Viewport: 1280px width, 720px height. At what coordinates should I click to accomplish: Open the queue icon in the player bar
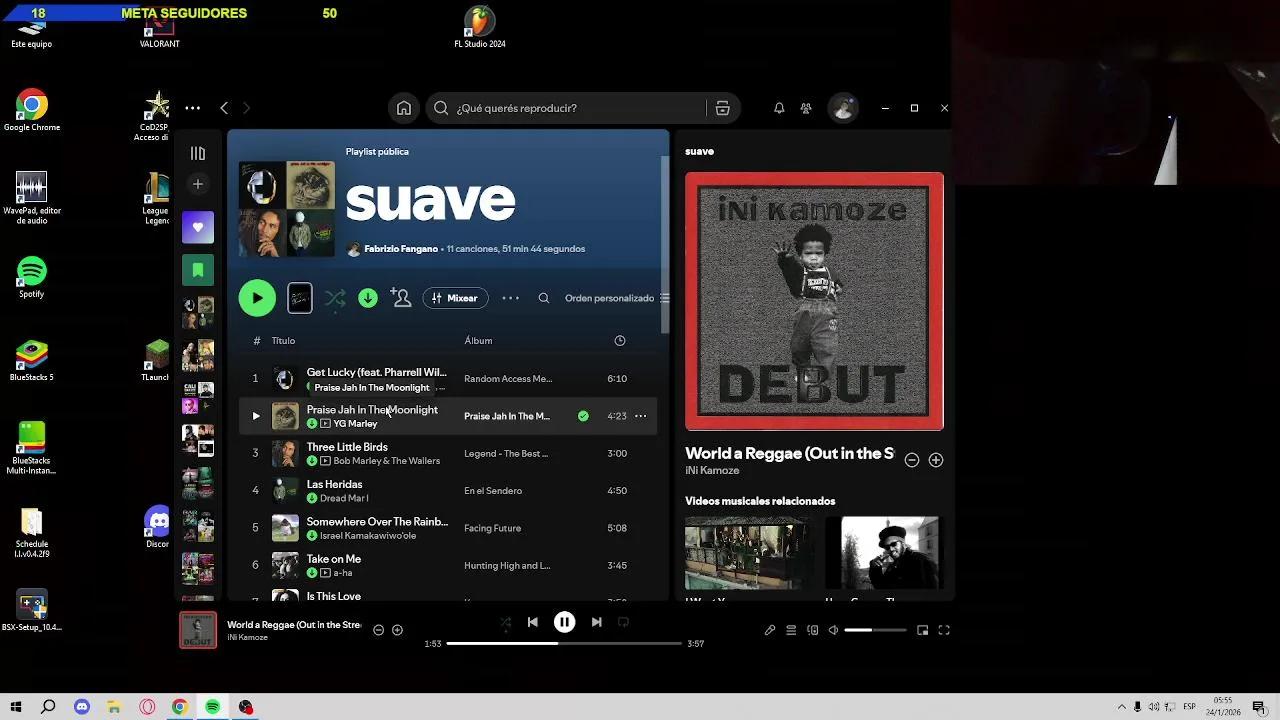point(791,630)
